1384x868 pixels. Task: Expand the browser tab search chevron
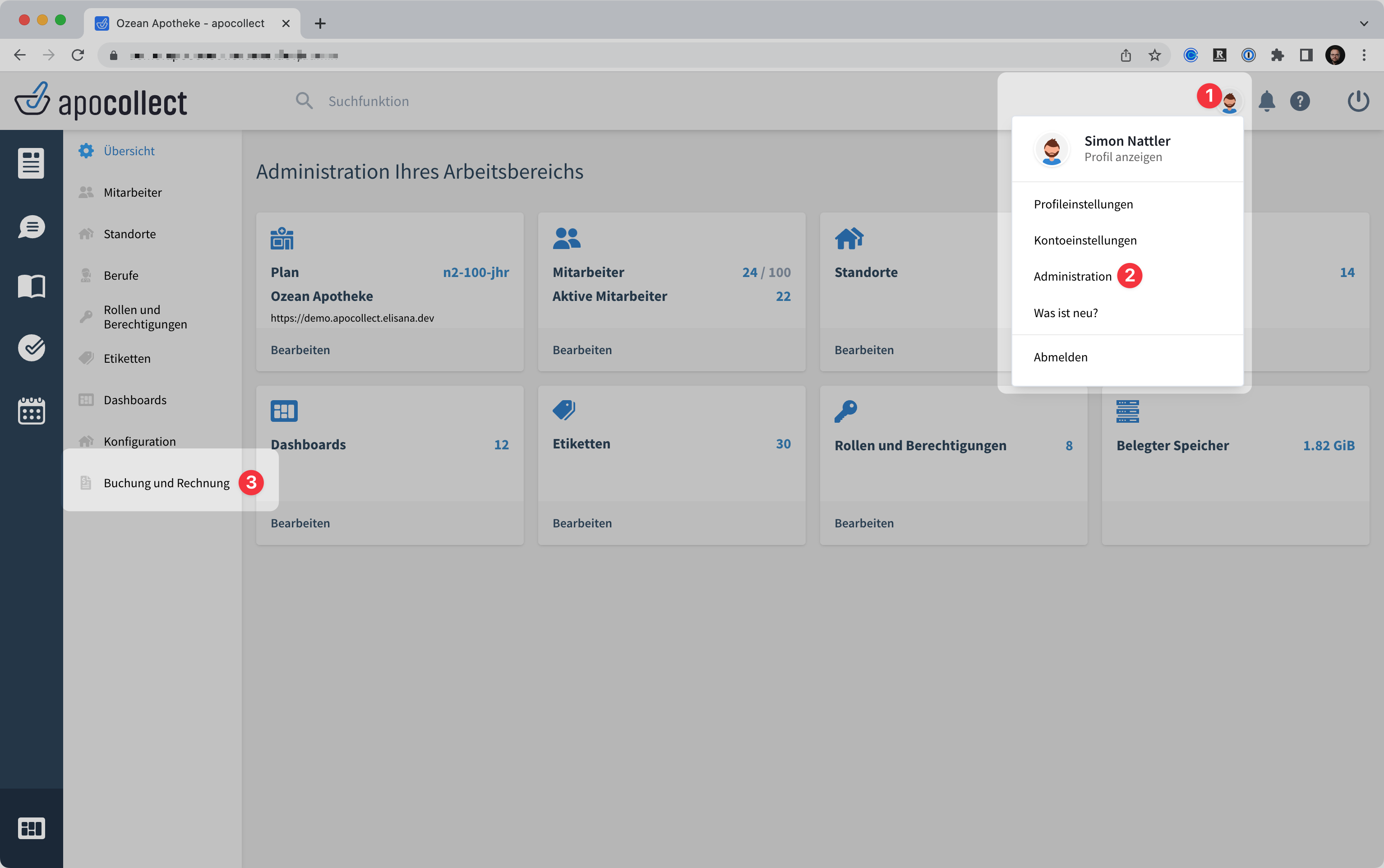point(1364,23)
